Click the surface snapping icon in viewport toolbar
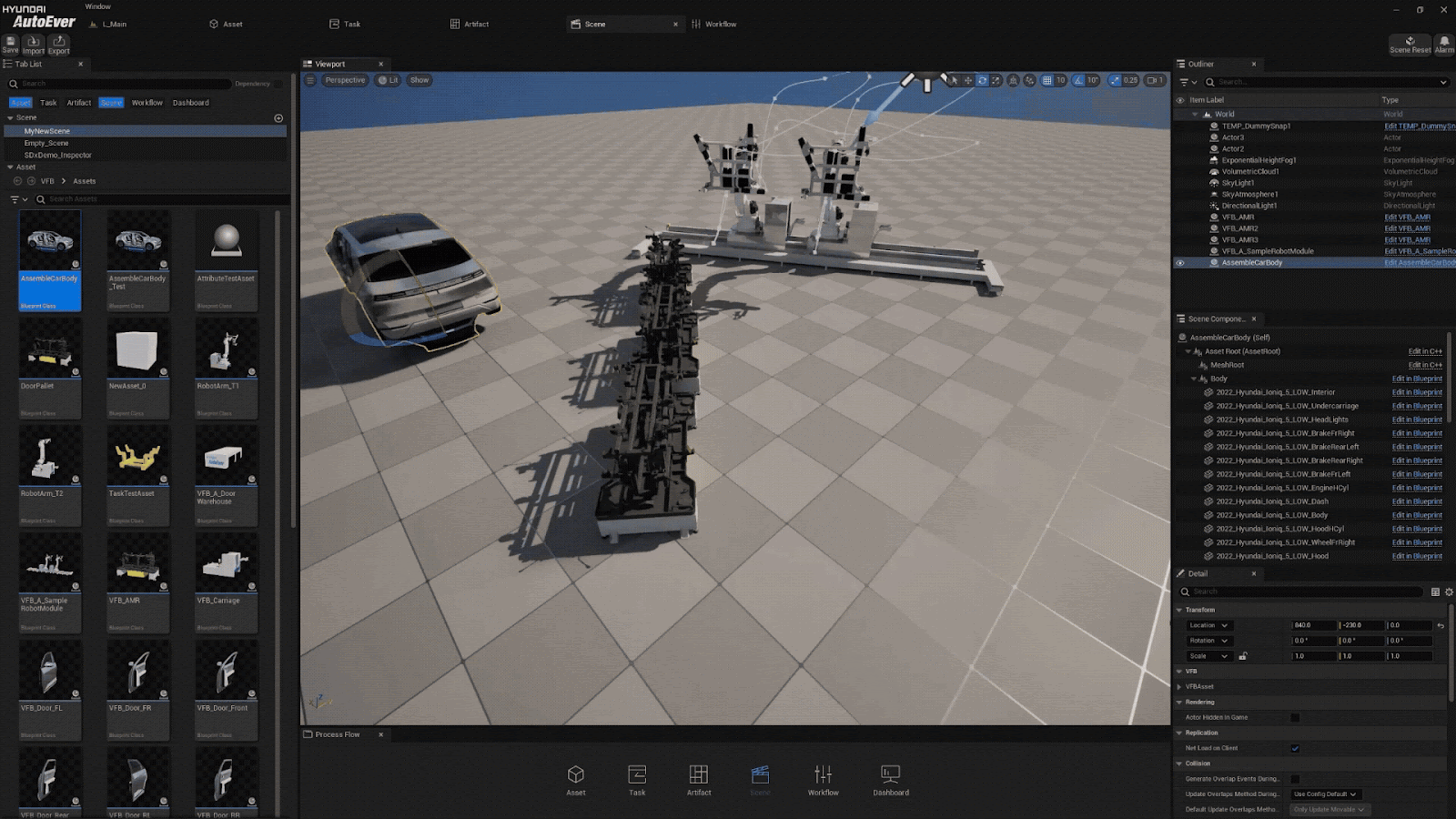Image resolution: width=1456 pixels, height=819 pixels. tap(1029, 80)
